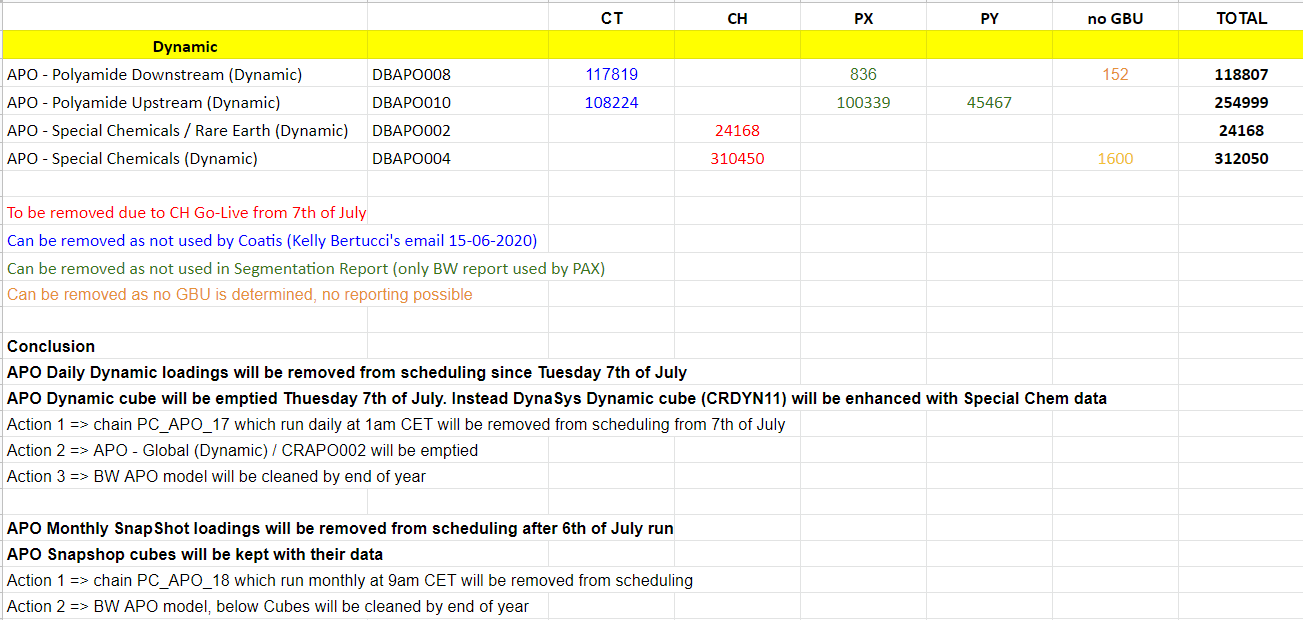Select the CT column header cell
1303x620 pixels.
point(611,18)
